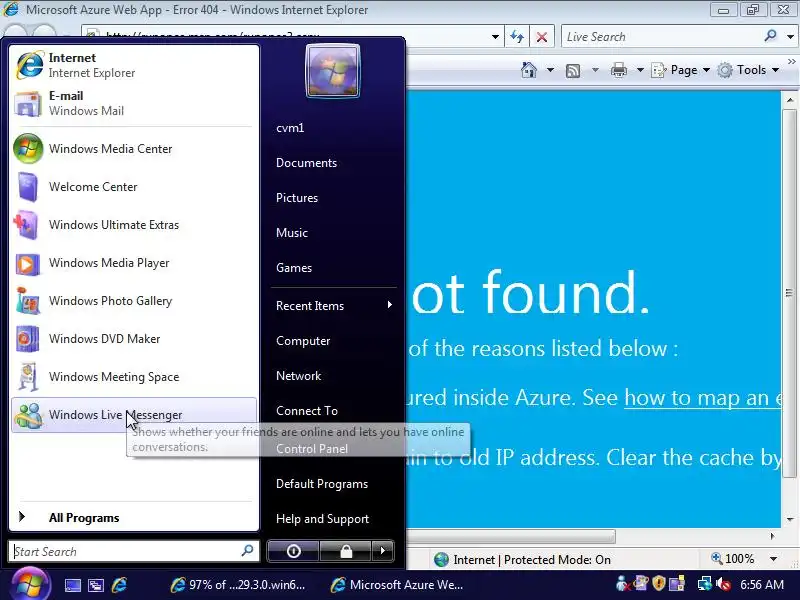The image size is (800, 600).
Task: Click IE Home button
Action: tap(529, 70)
